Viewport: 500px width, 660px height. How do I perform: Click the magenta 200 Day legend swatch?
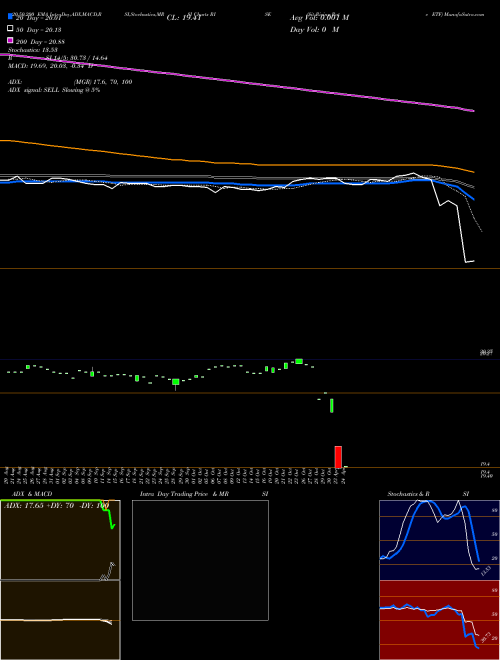(10, 40)
